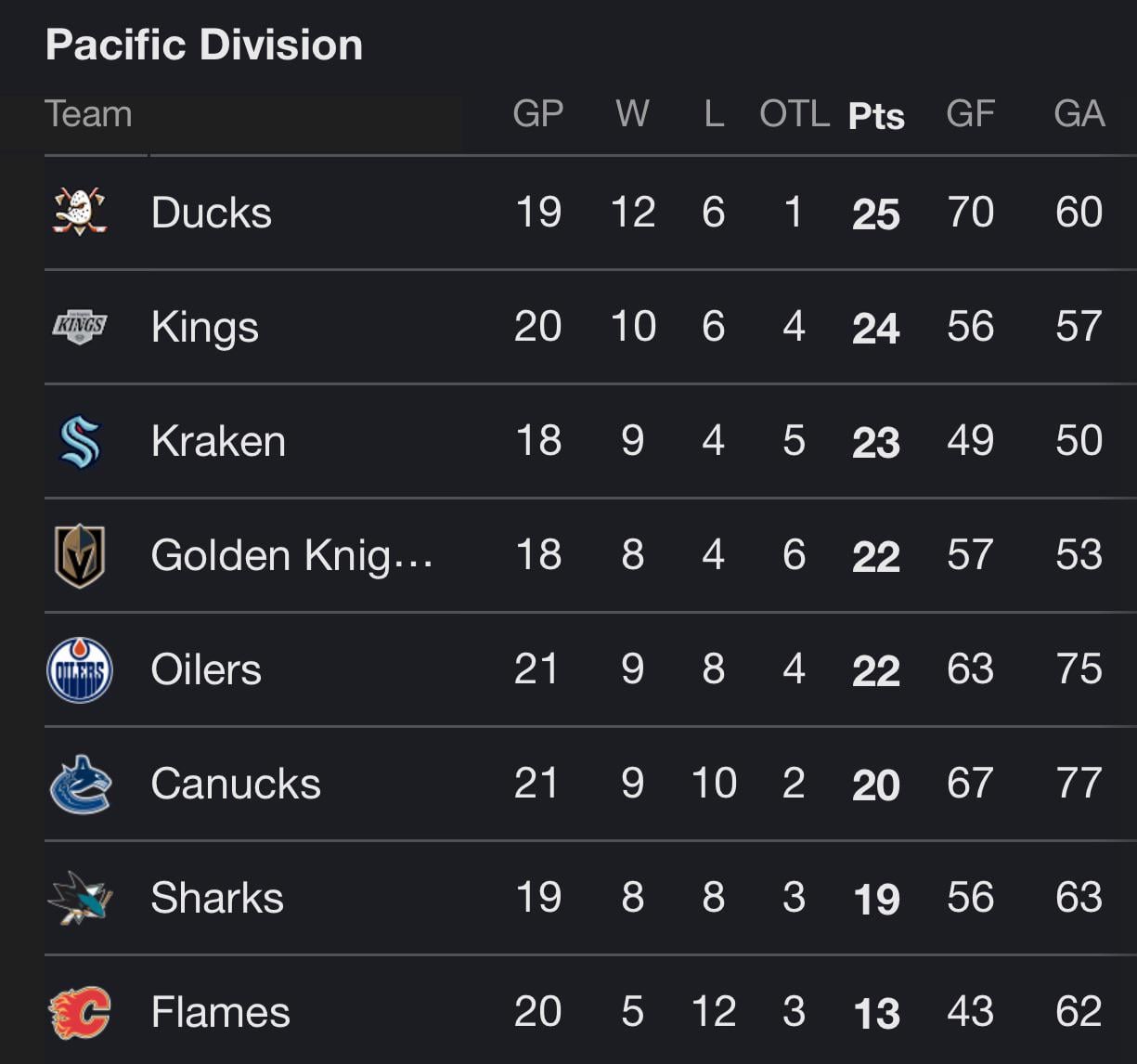Click the Golden Knights helmet logo
Viewport: 1137px width, 1064px height.
(80, 555)
